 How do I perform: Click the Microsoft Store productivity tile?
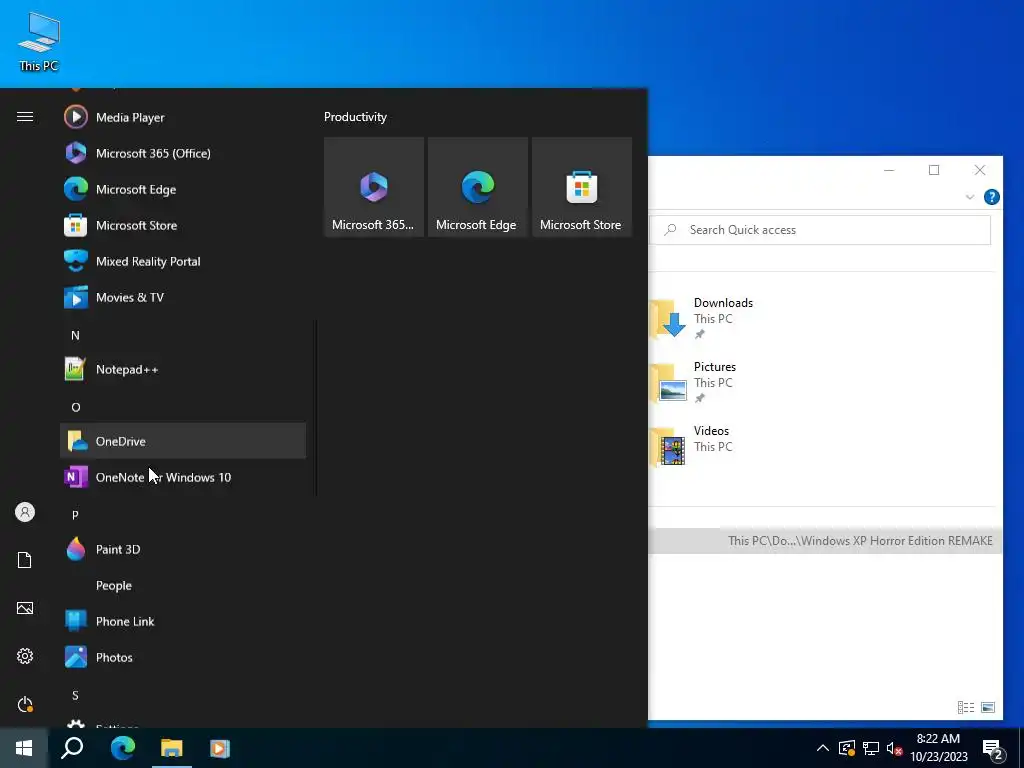582,187
